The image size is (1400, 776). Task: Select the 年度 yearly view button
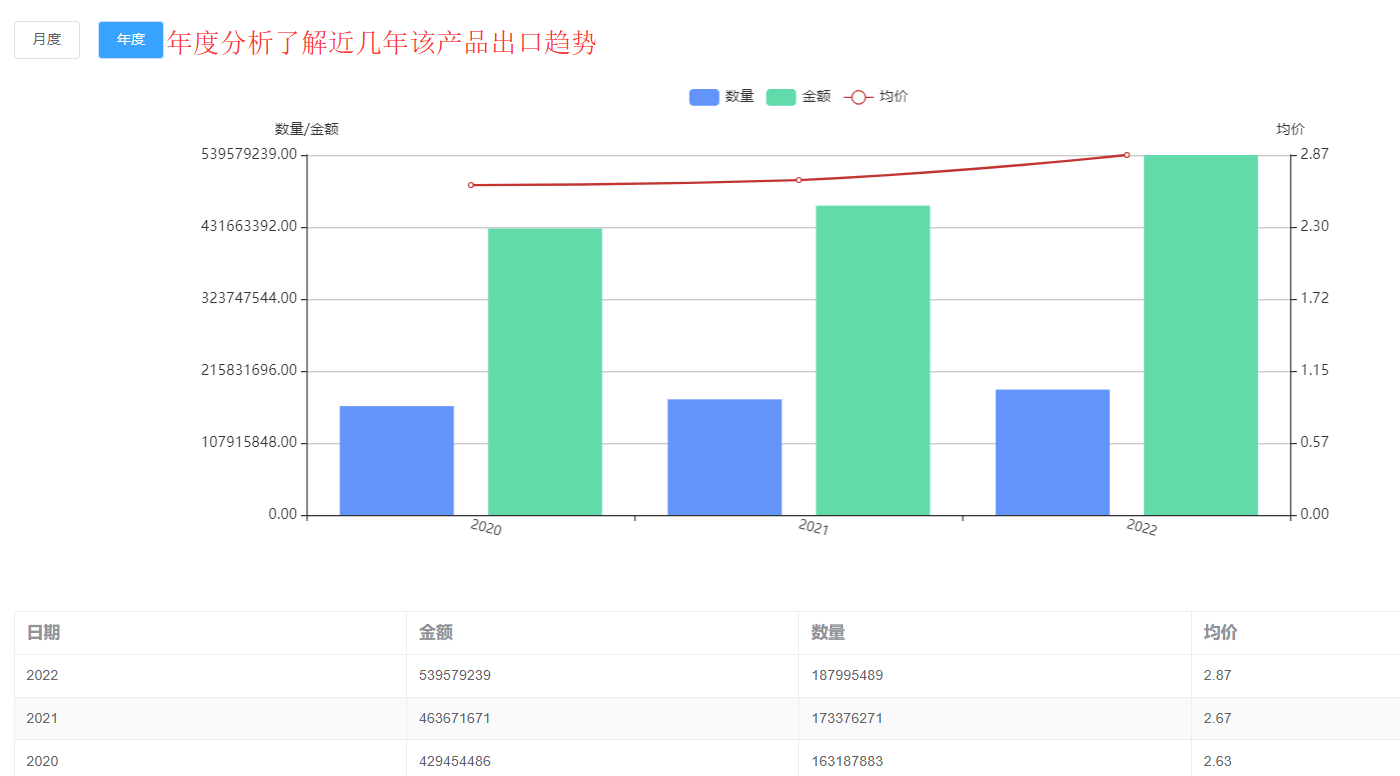click(x=131, y=40)
